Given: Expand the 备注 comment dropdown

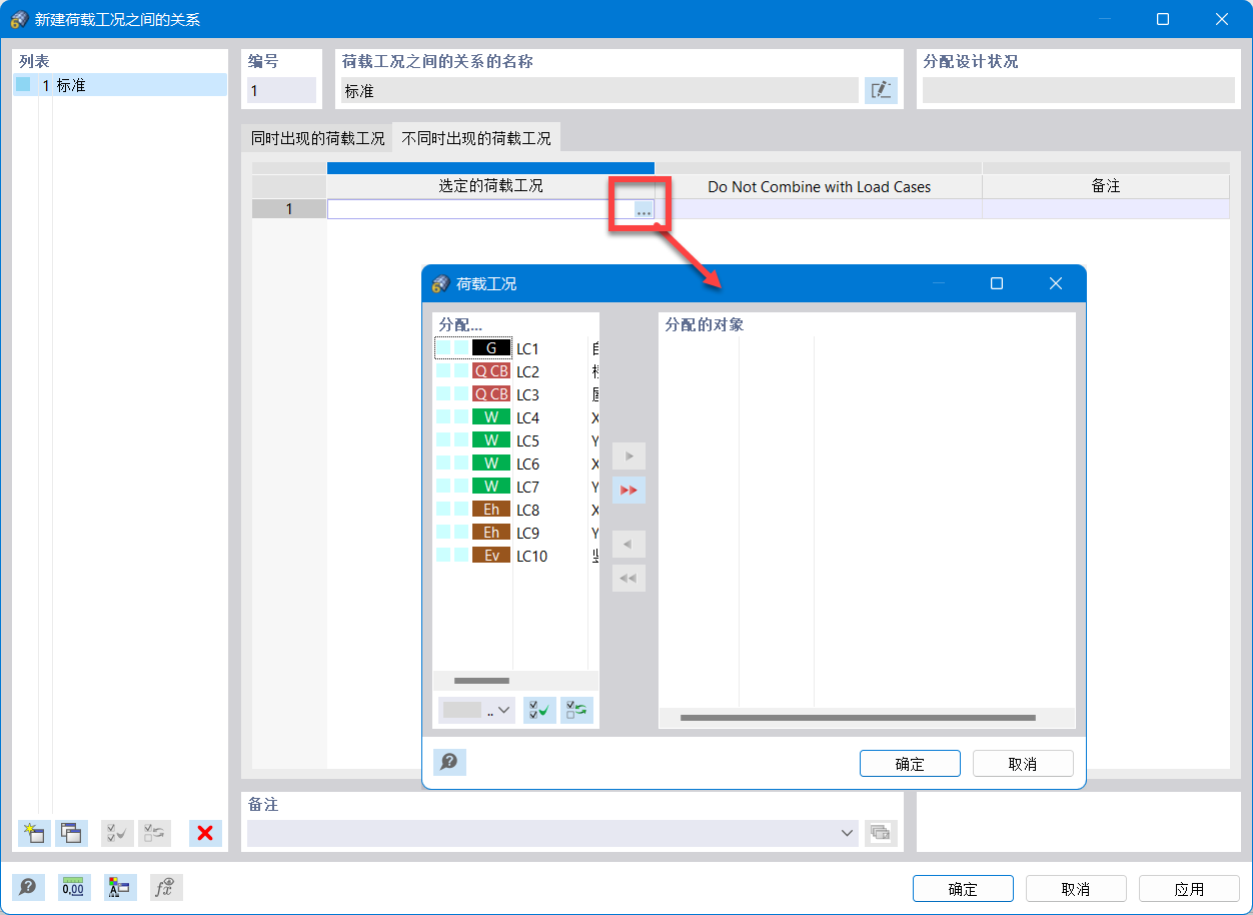Looking at the screenshot, I should (848, 832).
